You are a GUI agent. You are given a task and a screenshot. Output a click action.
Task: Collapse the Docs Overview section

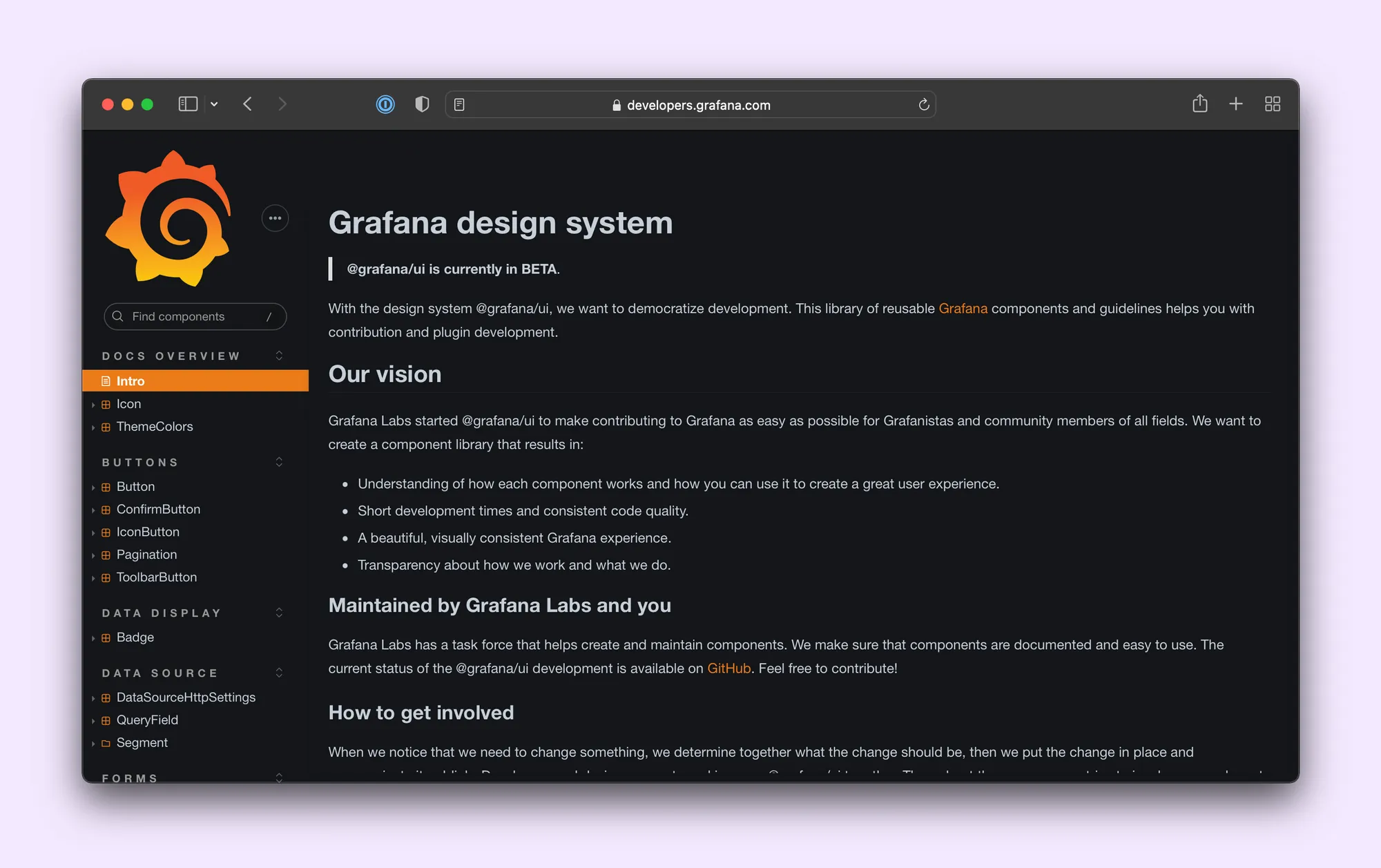click(x=279, y=356)
